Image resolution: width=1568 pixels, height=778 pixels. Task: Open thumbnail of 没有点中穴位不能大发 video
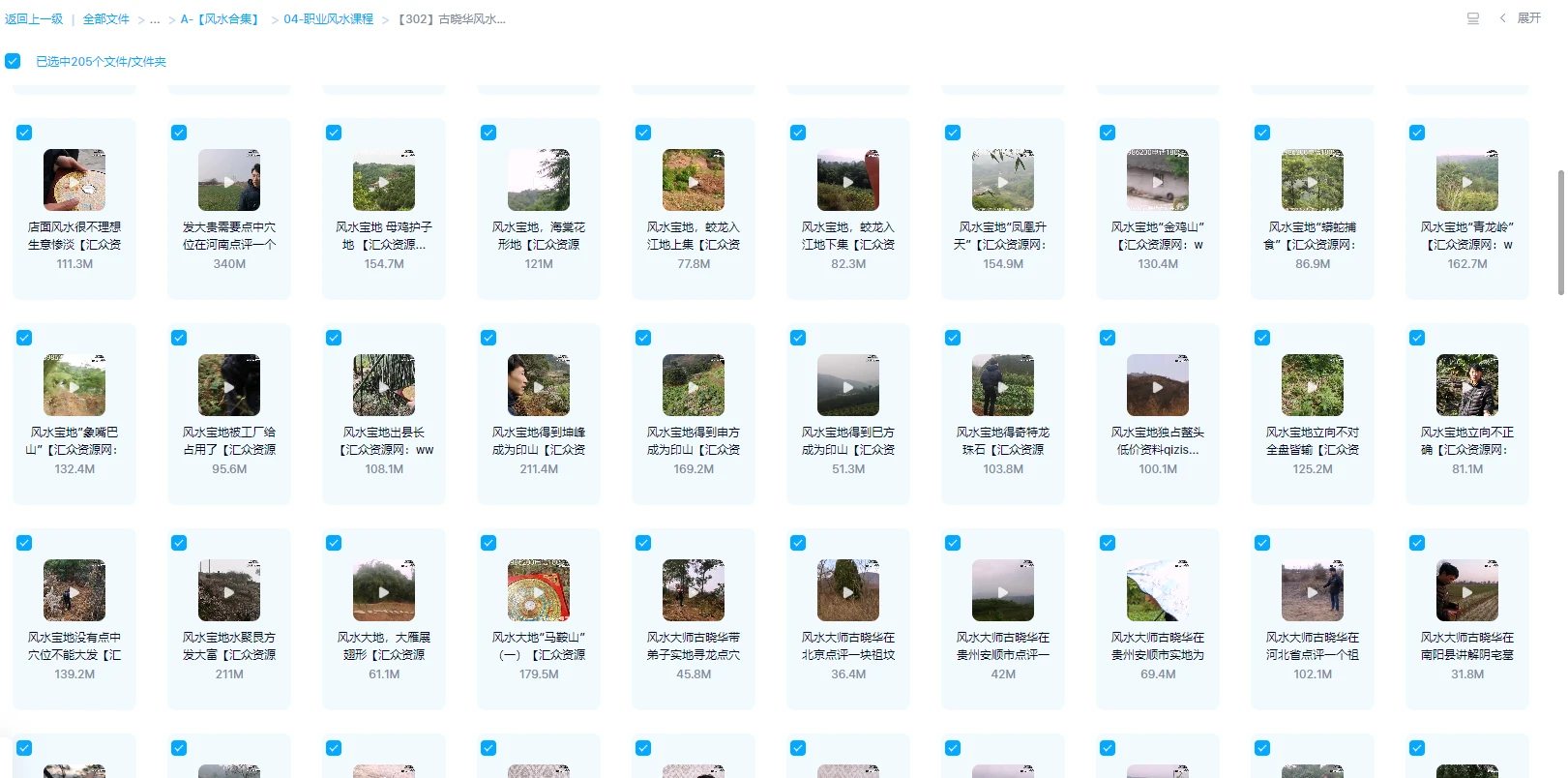pos(74,590)
